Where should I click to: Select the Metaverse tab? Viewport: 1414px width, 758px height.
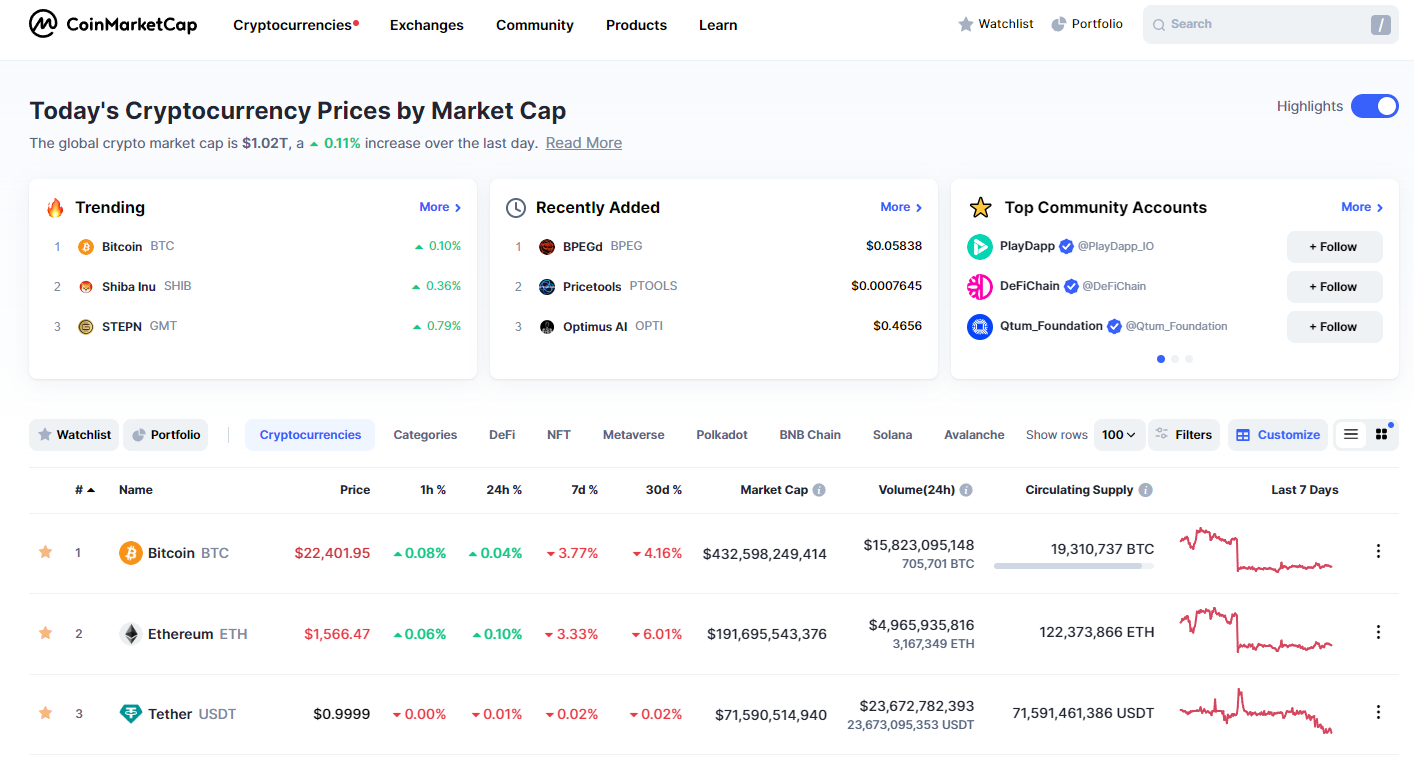click(x=634, y=435)
